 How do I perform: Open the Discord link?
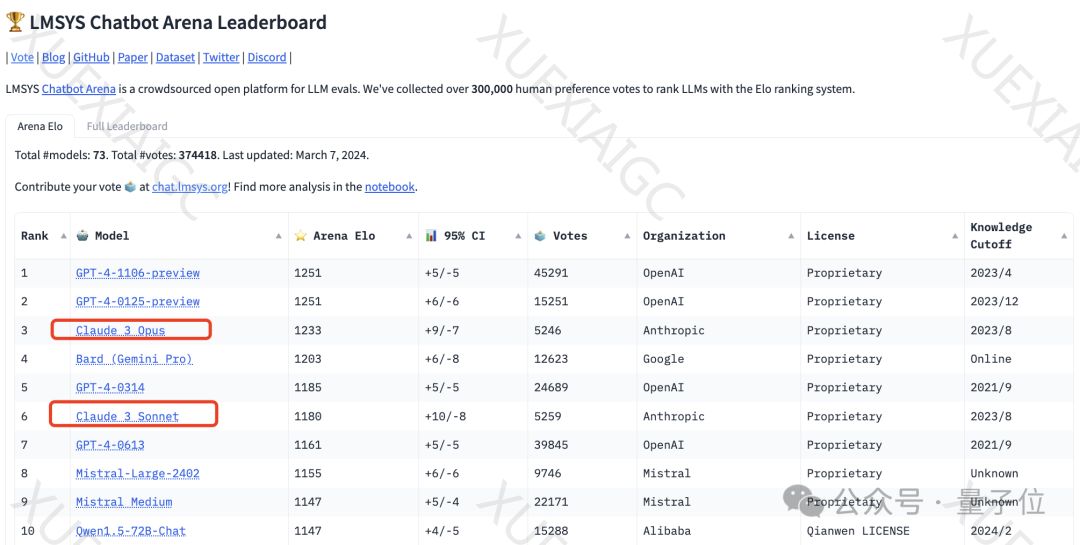(267, 58)
